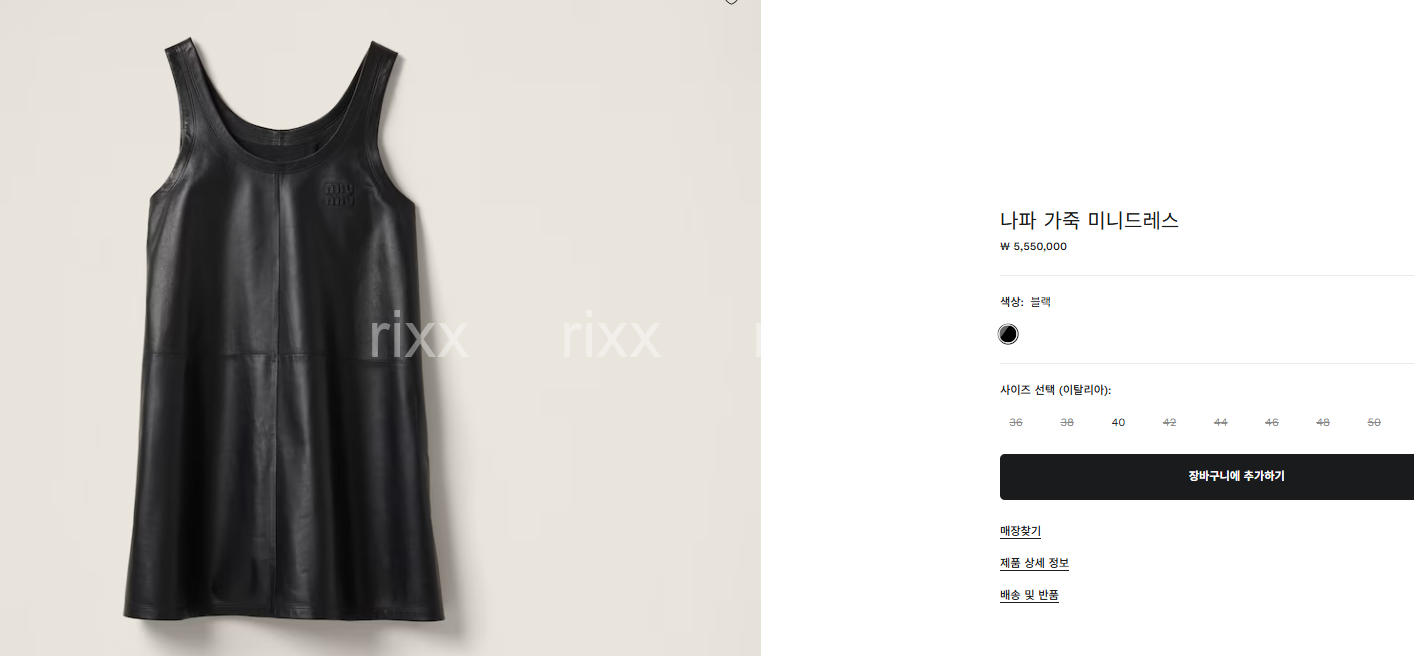The image size is (1414, 656).
Task: Open the 배송 및 반품 shipping and returns link
Action: tap(1029, 595)
